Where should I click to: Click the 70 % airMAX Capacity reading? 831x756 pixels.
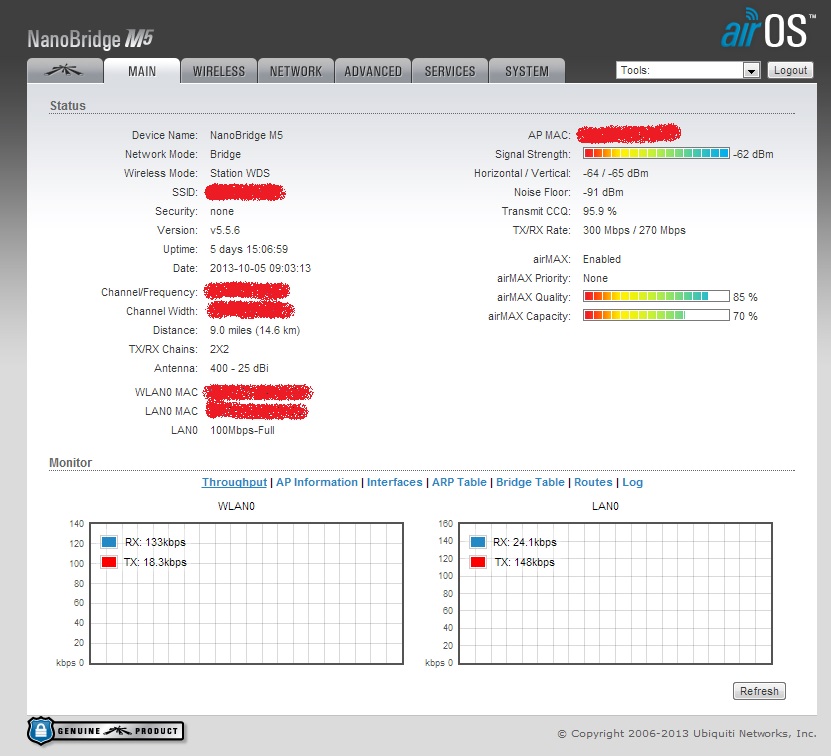tap(745, 316)
